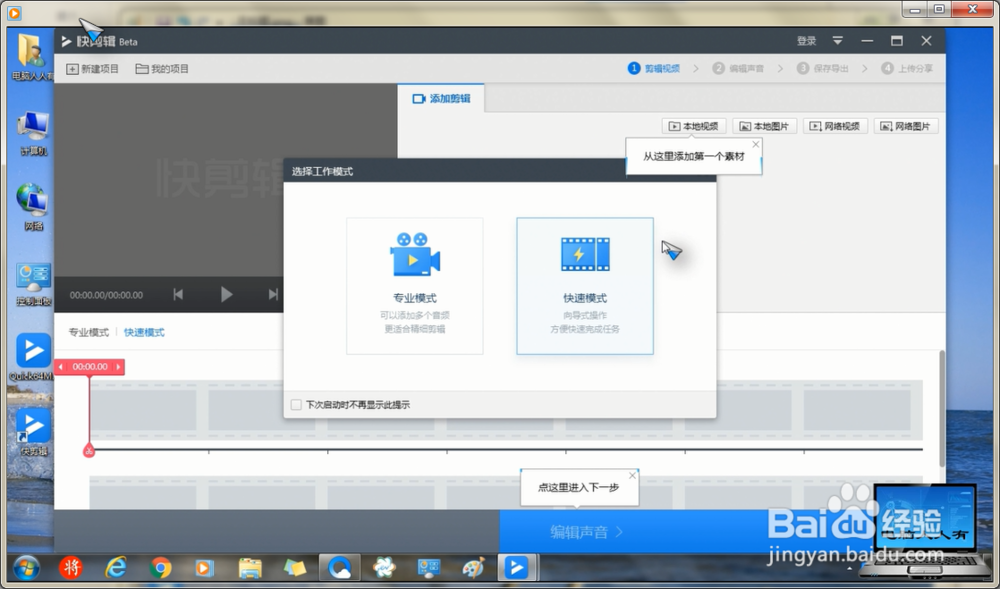Image resolution: width=1000 pixels, height=589 pixels.
Task: Click the skip to previous frame button
Action: coord(179,294)
